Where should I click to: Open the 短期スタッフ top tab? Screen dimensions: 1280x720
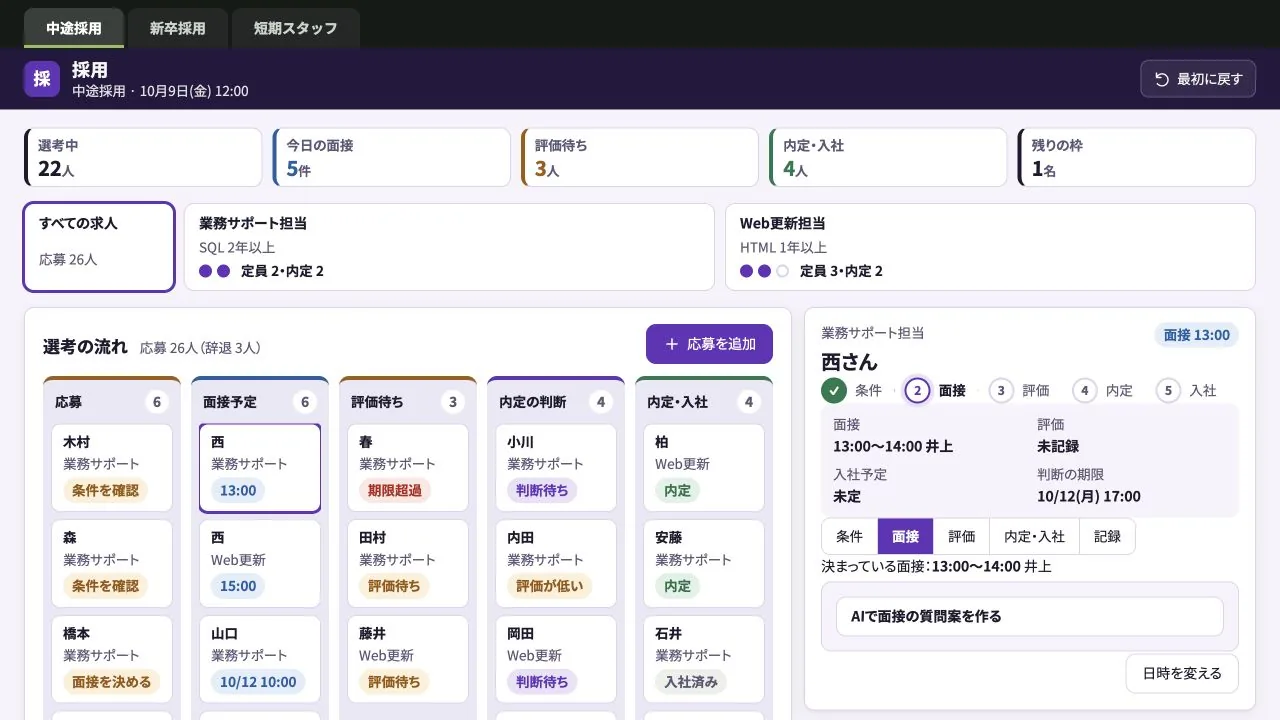coord(296,28)
